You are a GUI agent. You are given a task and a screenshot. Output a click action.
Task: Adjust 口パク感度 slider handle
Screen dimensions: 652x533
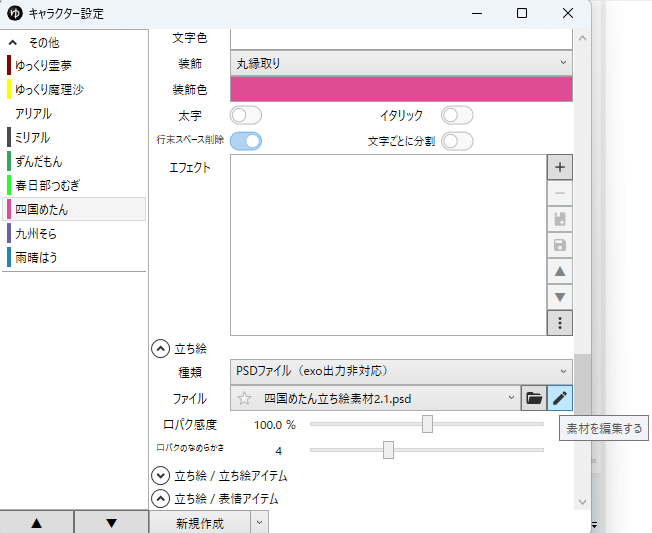427,424
